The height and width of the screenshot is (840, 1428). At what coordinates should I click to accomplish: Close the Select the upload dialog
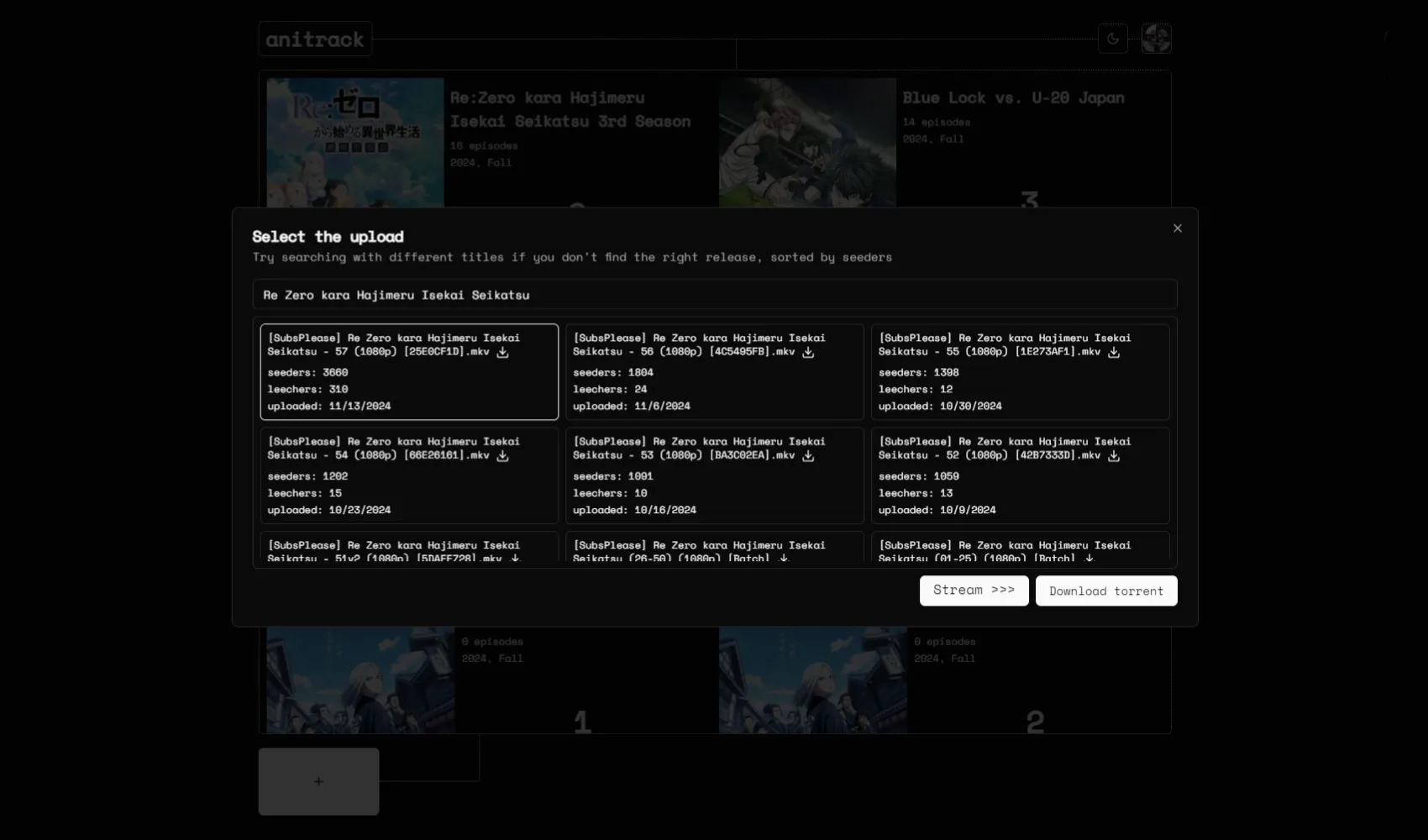click(x=1178, y=228)
